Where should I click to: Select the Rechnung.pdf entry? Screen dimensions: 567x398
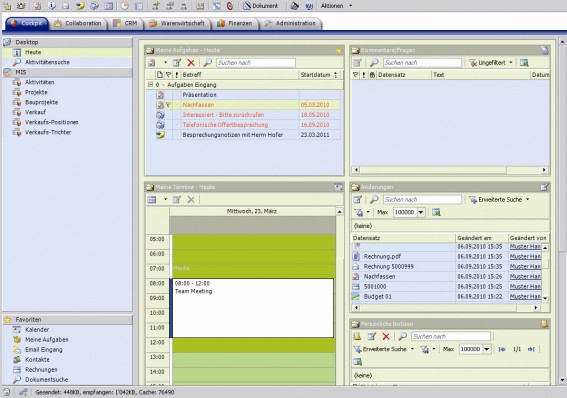[447, 257]
